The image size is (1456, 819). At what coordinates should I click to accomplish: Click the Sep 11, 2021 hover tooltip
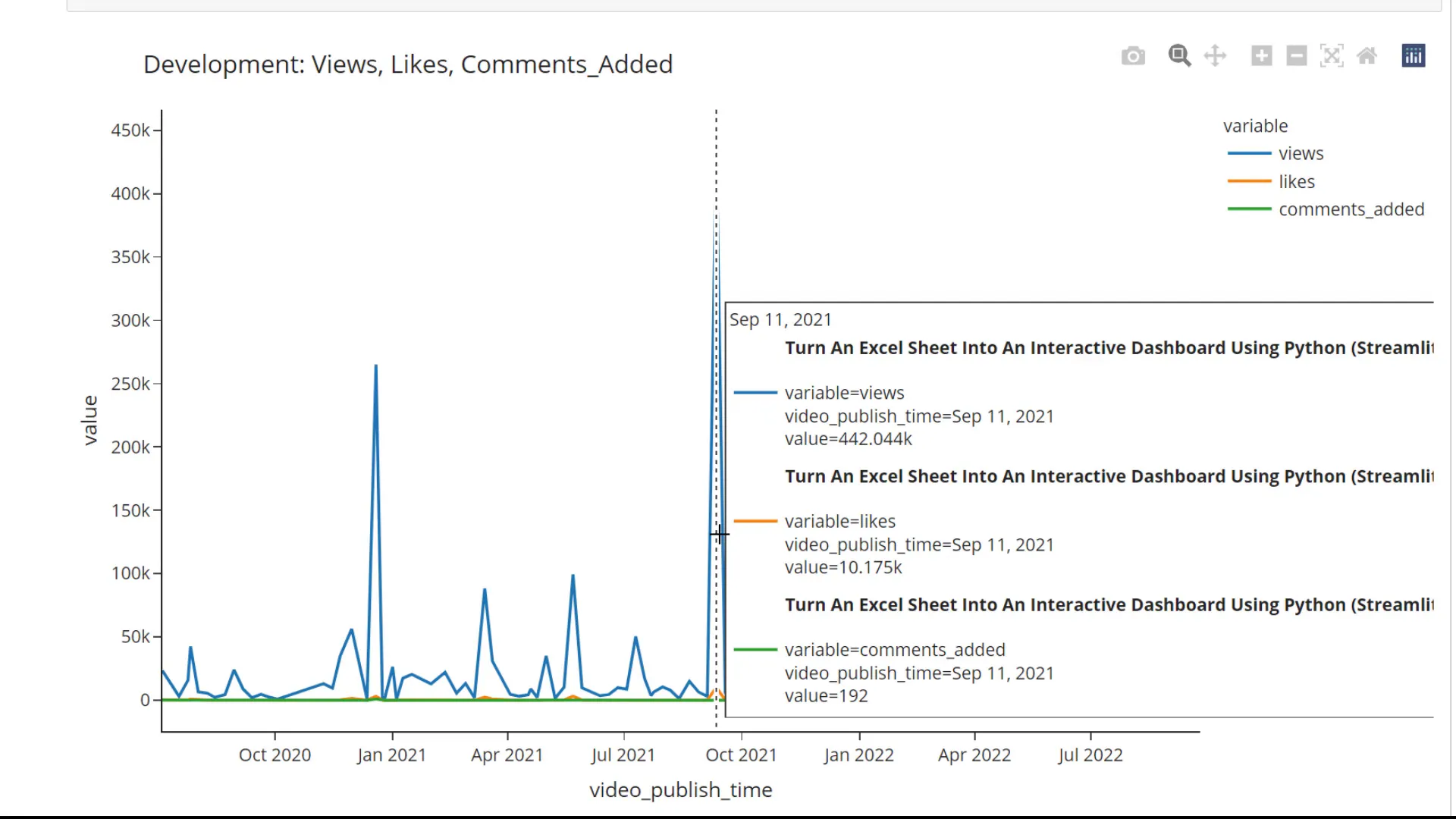[781, 319]
